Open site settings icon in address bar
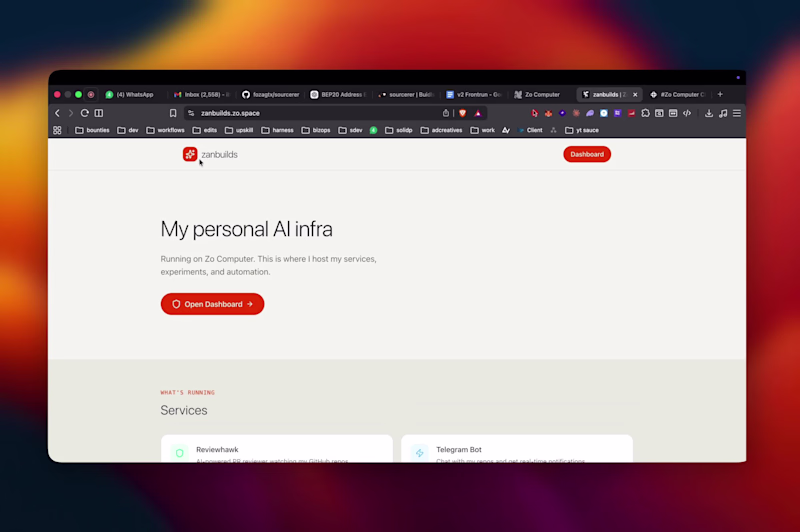The image size is (800, 532). click(191, 113)
